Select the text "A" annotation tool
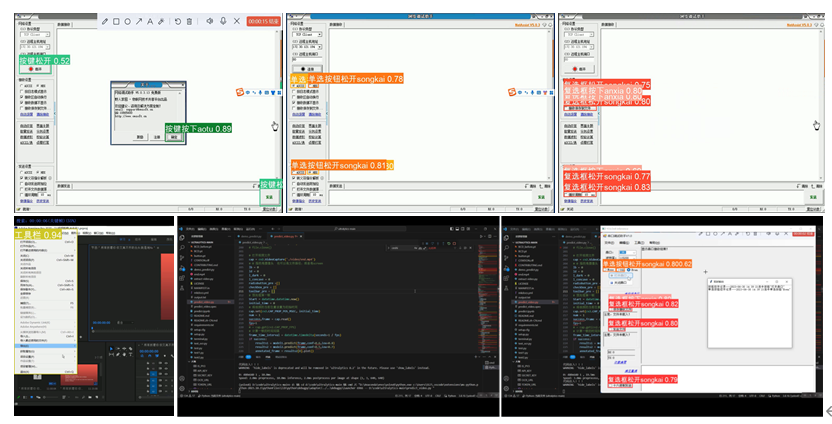 150,21
